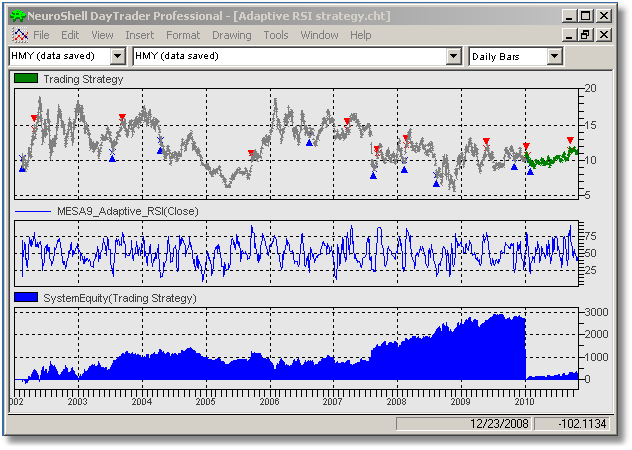Click the 12/23/2008 date in status bar
The image size is (632, 450).
pos(499,423)
